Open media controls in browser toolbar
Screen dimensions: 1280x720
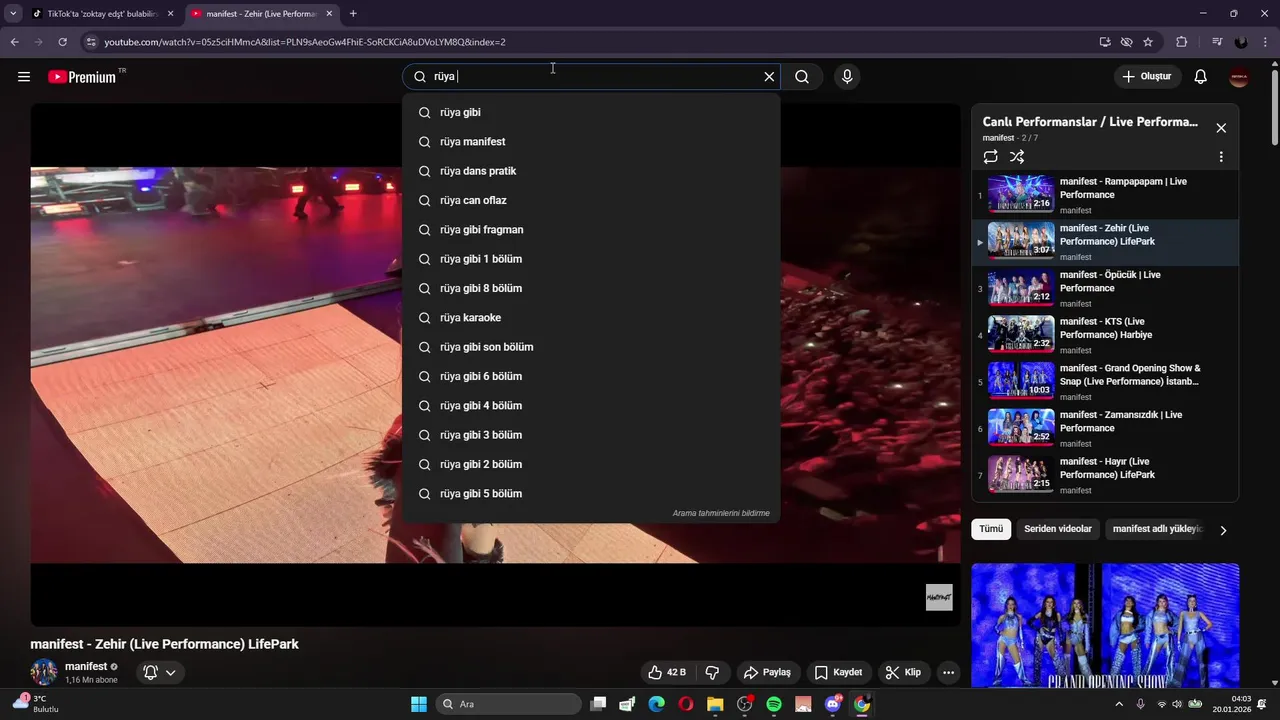coord(1217,42)
